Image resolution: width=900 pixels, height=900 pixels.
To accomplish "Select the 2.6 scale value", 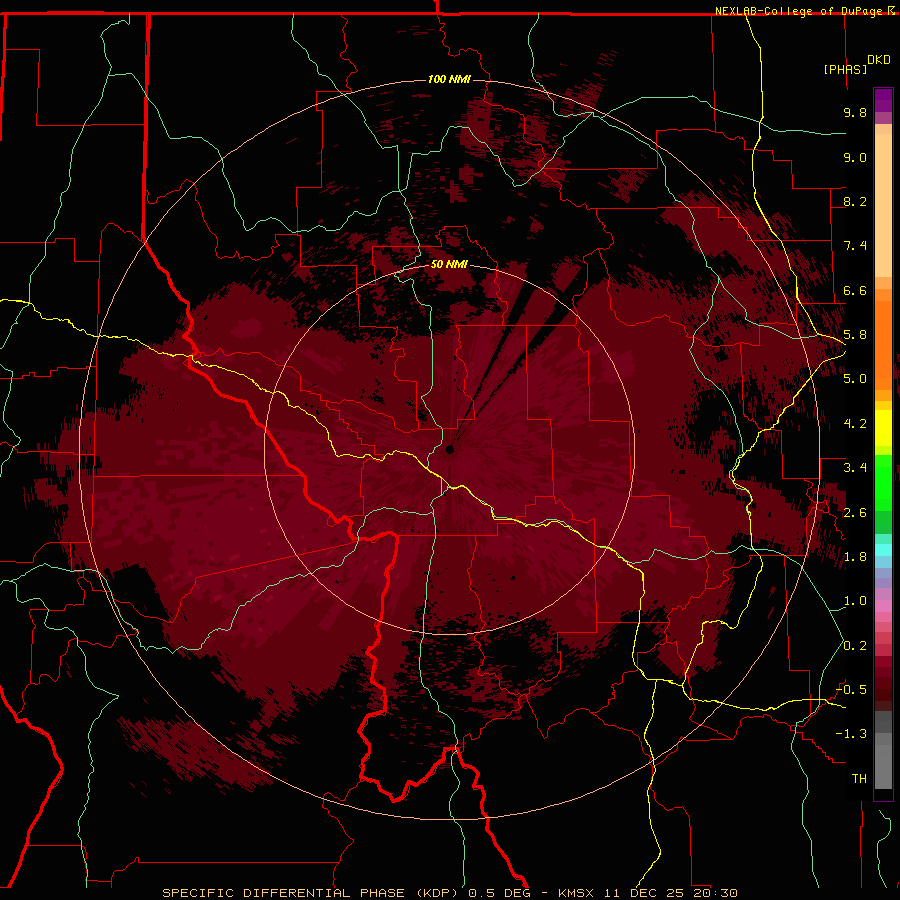I will [x=855, y=513].
